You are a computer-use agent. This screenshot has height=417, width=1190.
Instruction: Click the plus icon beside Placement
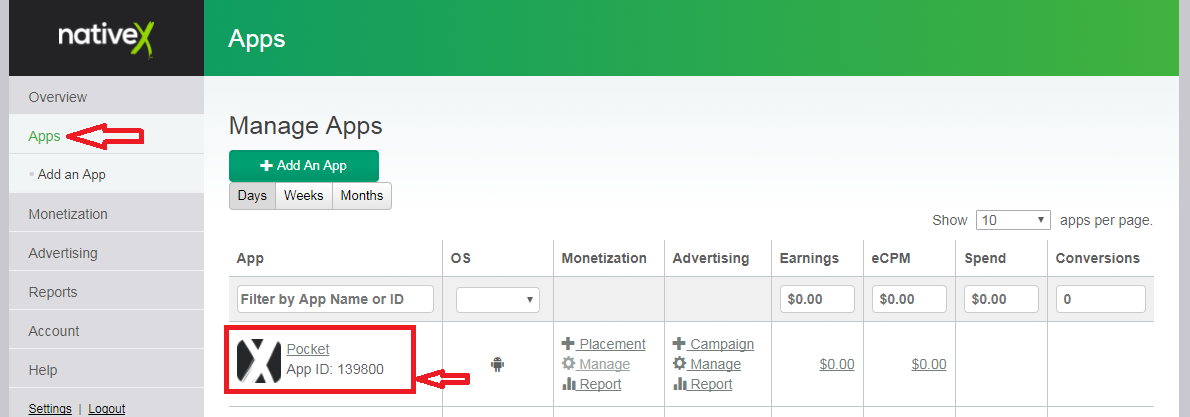[x=569, y=344]
